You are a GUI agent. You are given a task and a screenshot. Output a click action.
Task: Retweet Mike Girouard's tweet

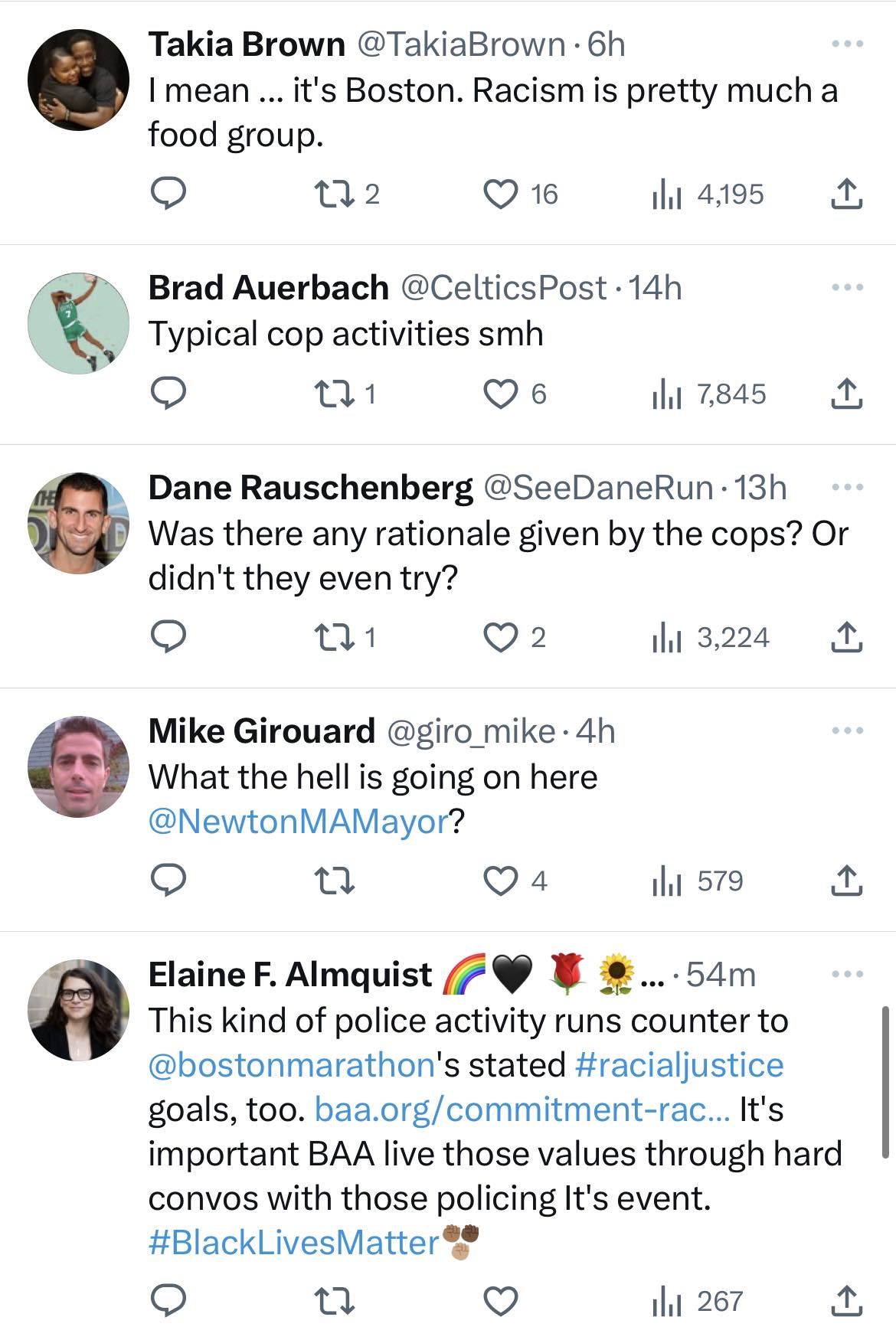tap(336, 881)
